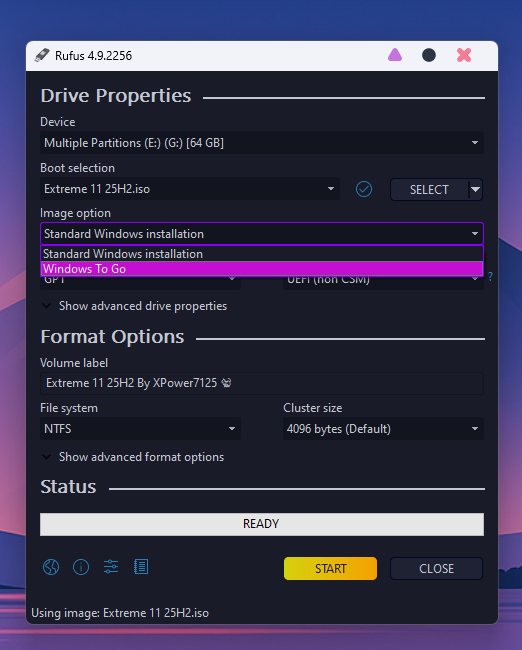Open the SELECT button split arrow
Screen dimensions: 522x650
pyautogui.click(x=476, y=189)
